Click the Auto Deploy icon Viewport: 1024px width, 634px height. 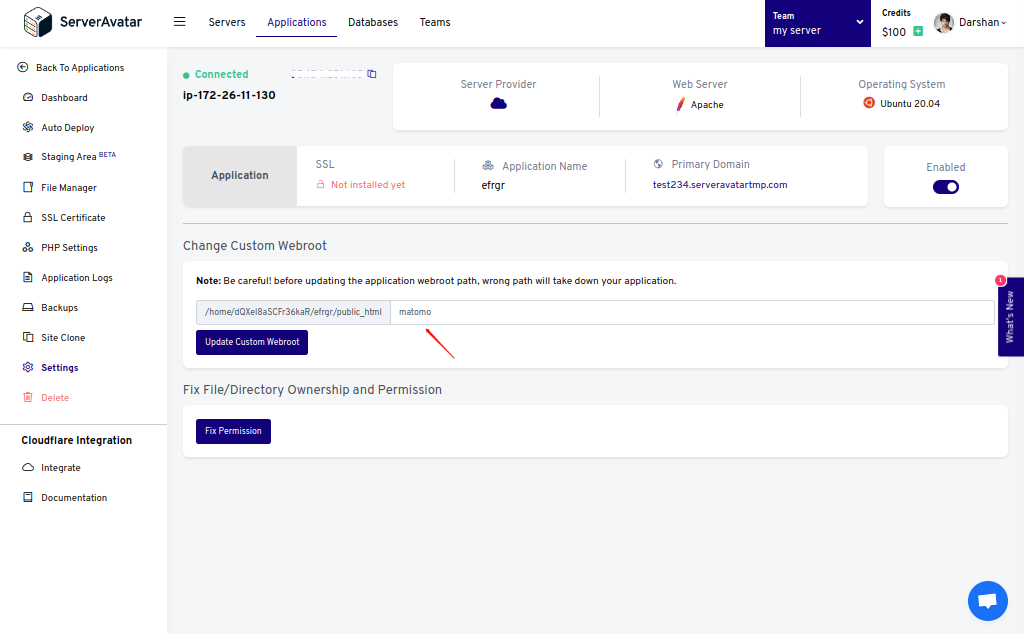(28, 127)
